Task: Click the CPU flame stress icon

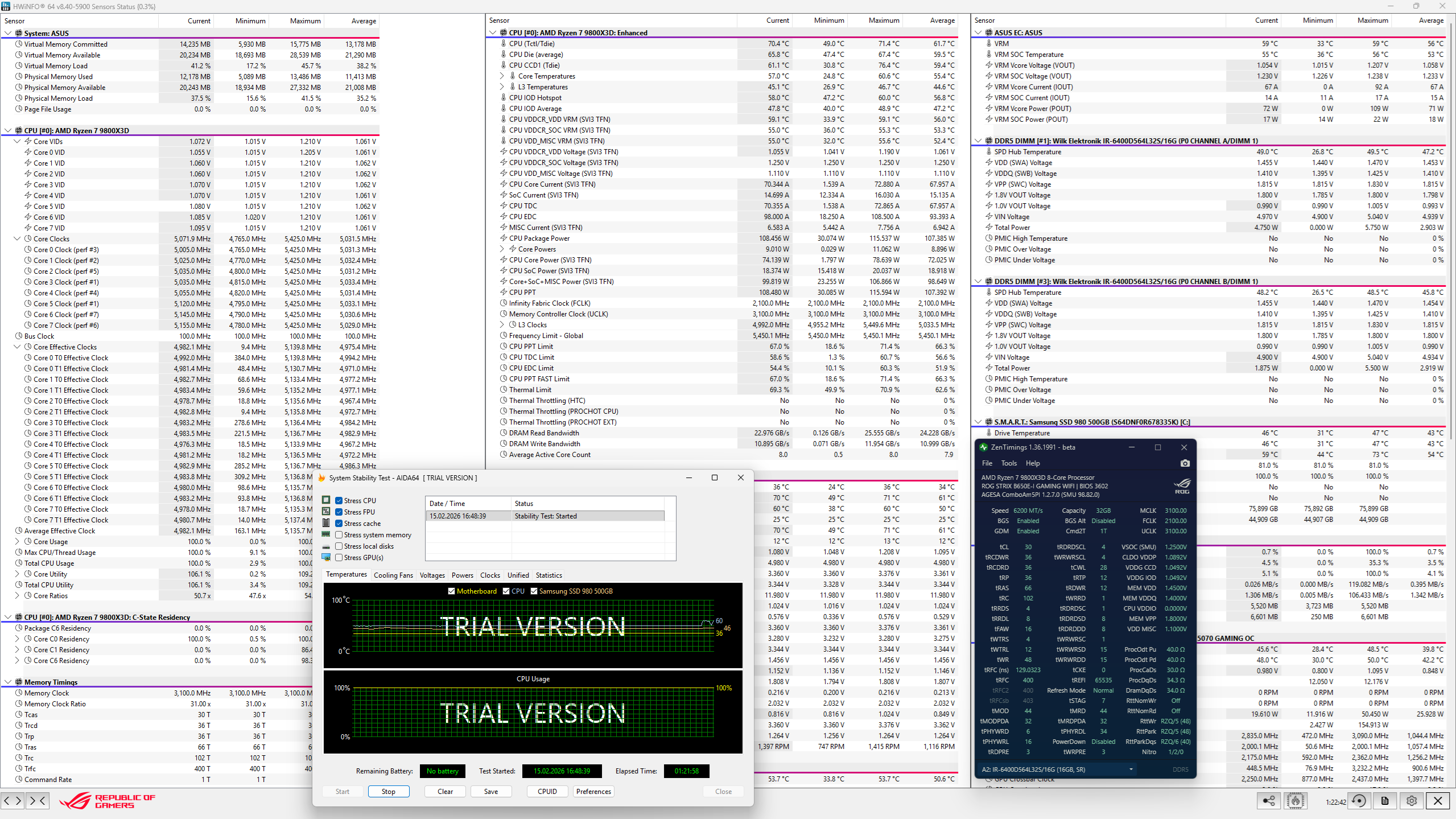Action: 1296,801
